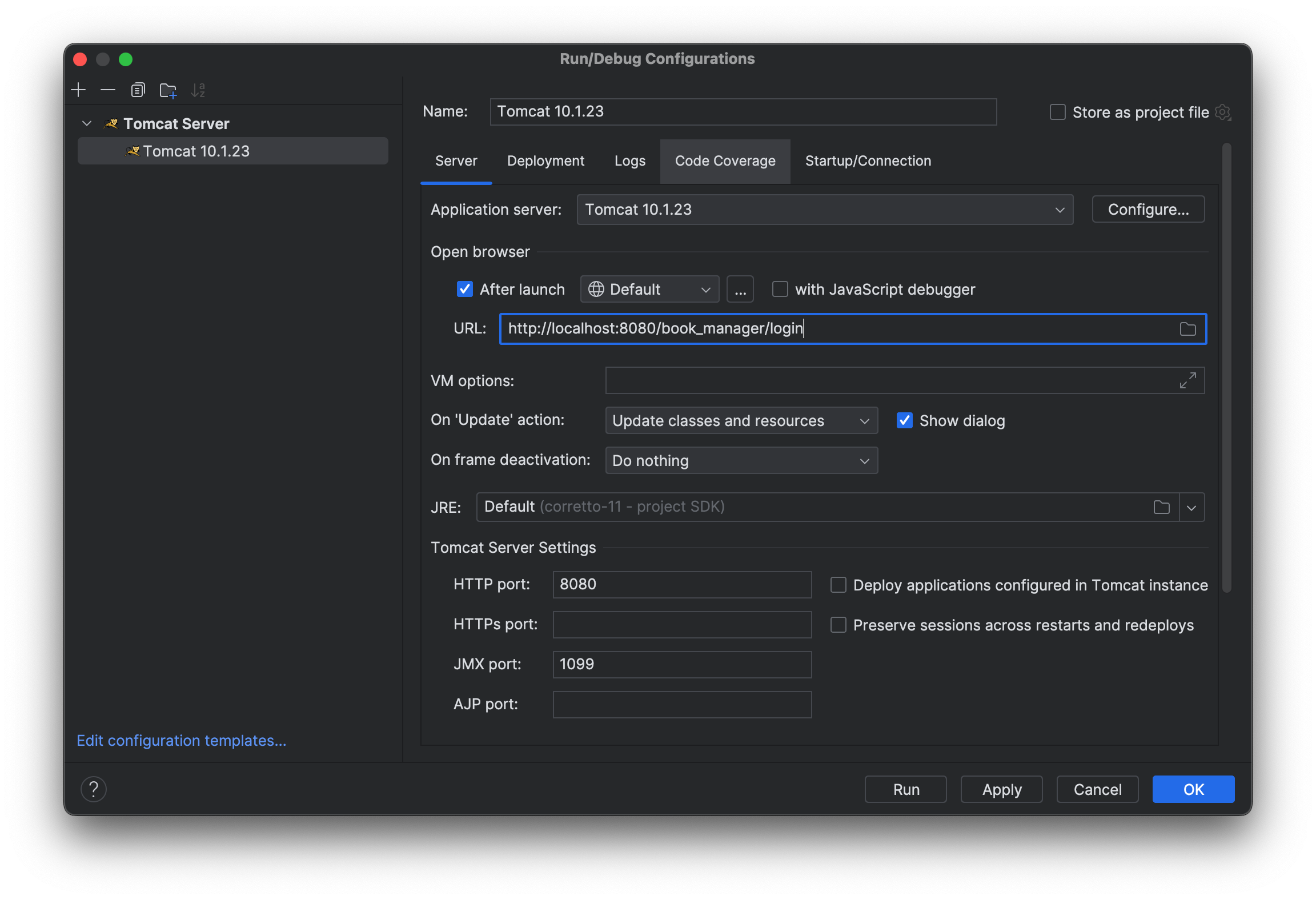This screenshot has width=1316, height=900.
Task: Add a new run configuration
Action: click(x=78, y=90)
